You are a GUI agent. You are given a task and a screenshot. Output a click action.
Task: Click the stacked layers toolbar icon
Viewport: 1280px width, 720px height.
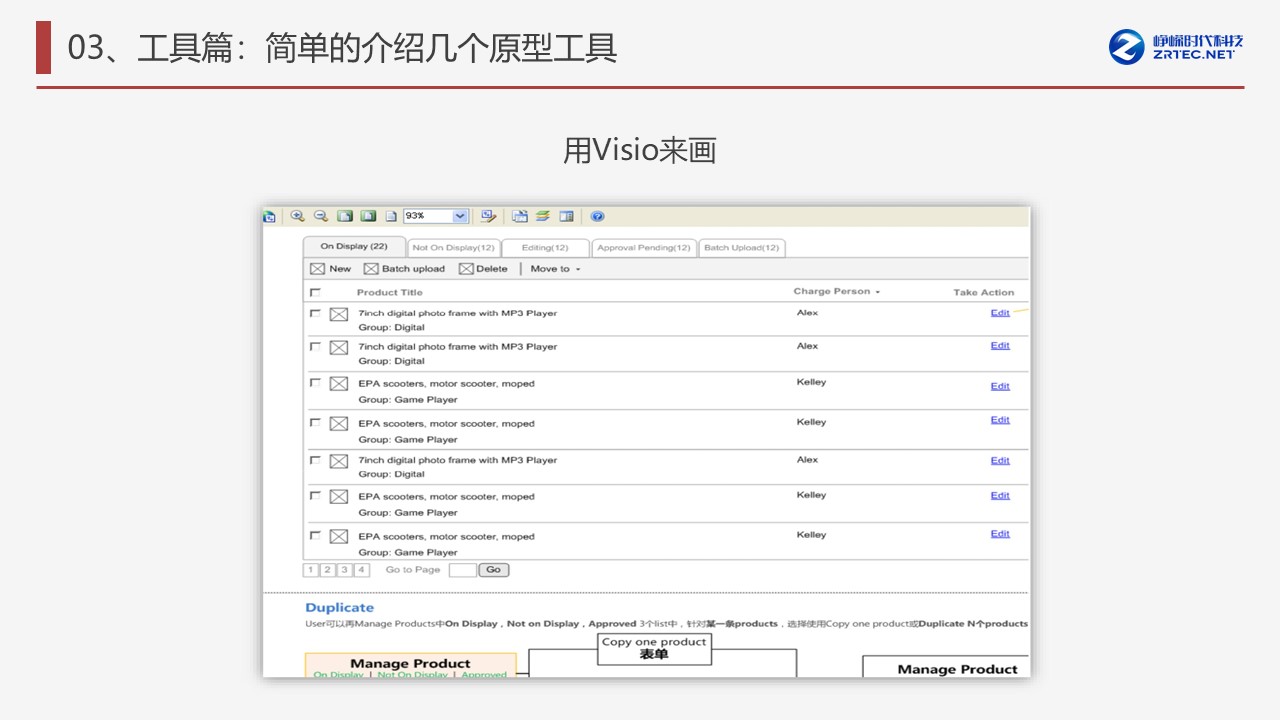pyautogui.click(x=543, y=216)
